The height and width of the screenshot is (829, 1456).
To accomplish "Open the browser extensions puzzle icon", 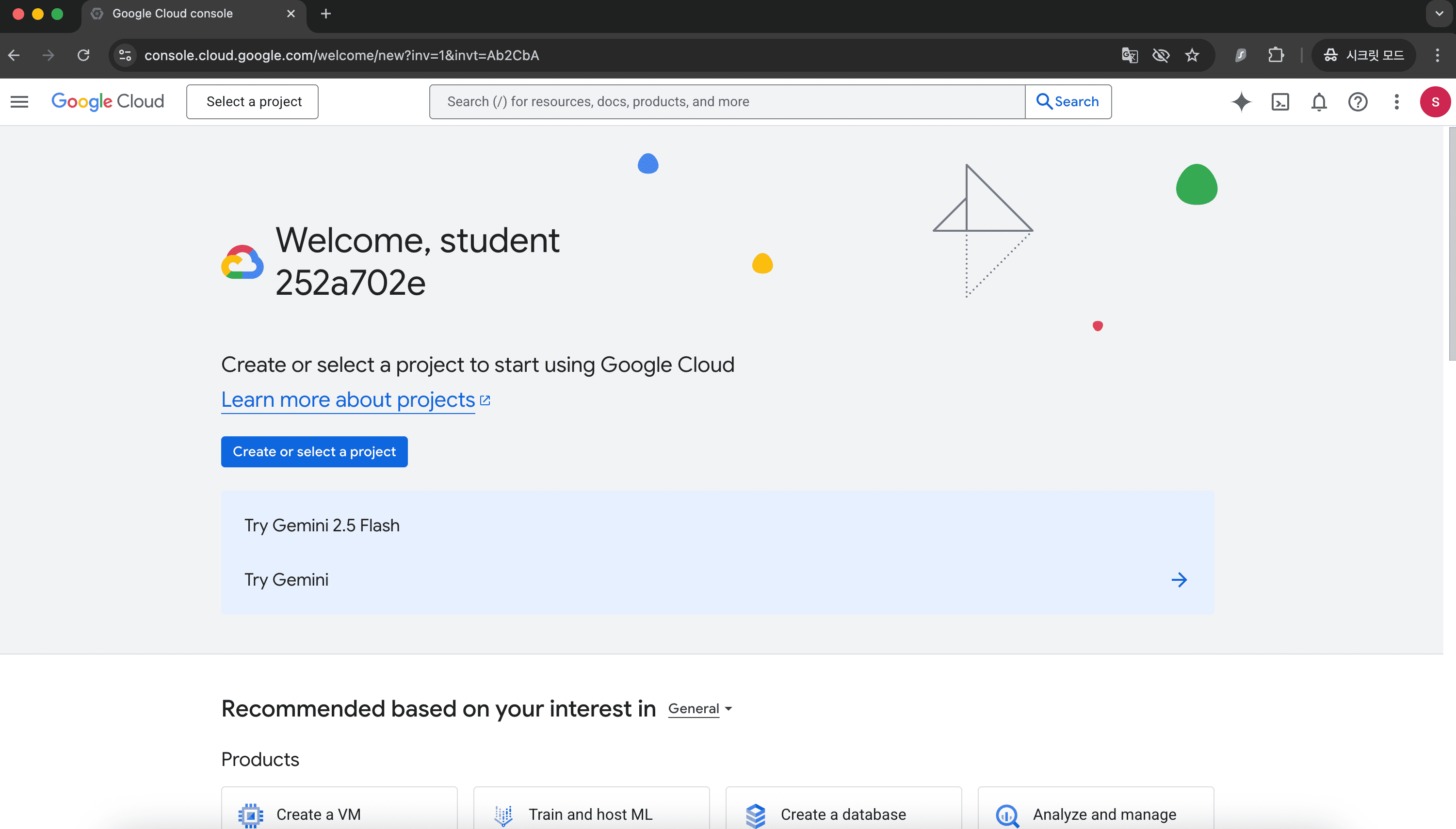I will (1276, 55).
